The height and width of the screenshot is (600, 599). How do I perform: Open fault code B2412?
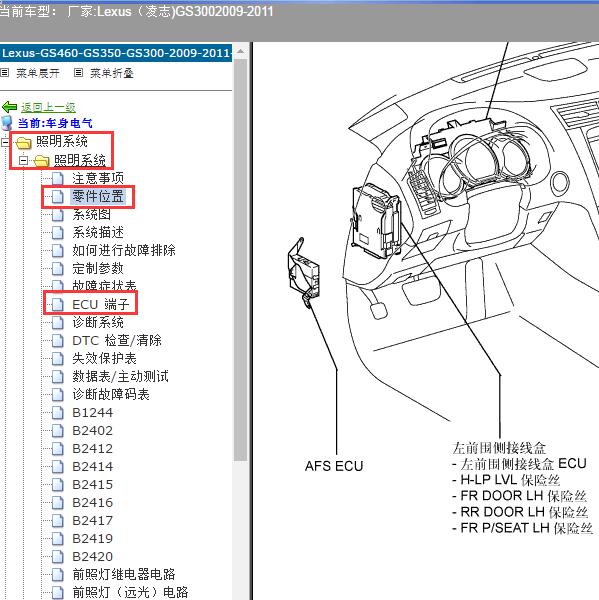pos(92,448)
